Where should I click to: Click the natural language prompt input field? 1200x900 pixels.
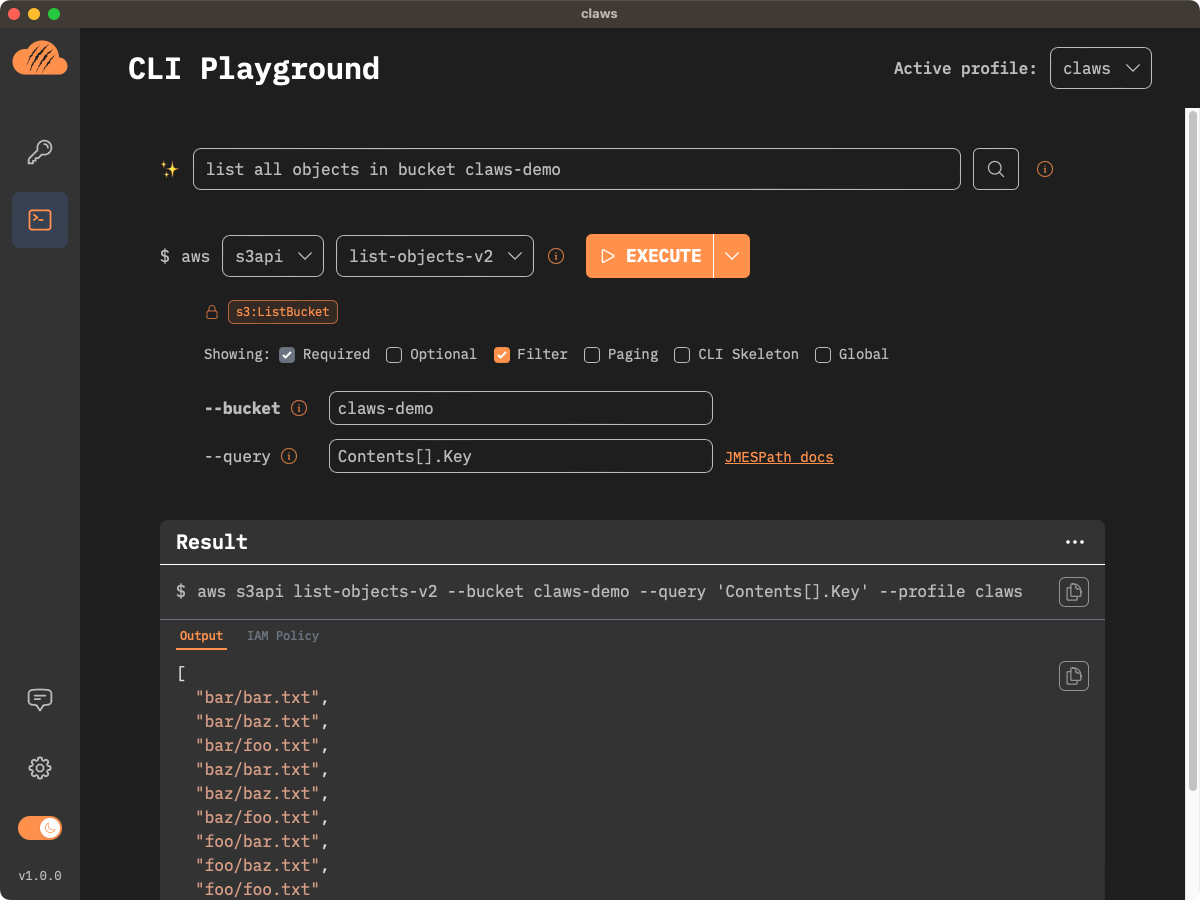pos(577,169)
